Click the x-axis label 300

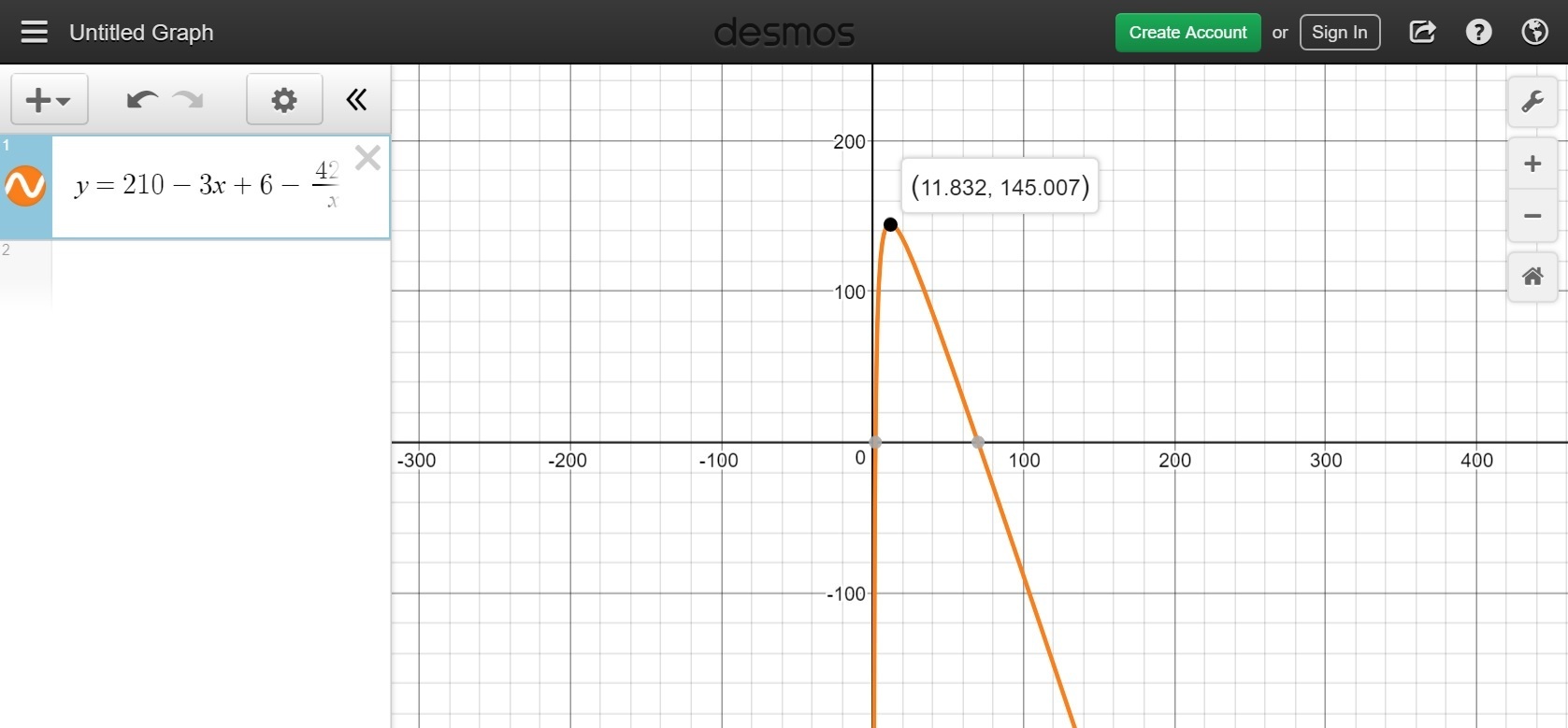pos(1326,460)
